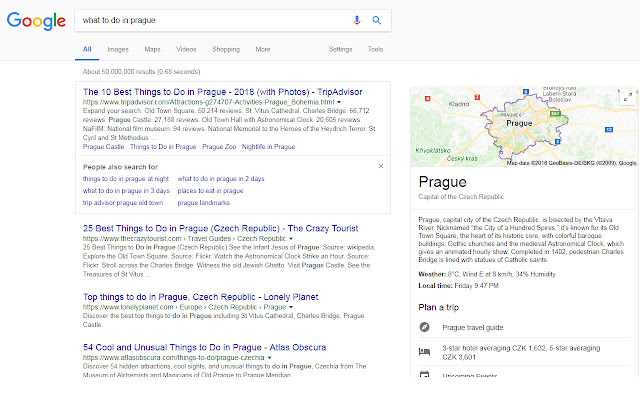Screen dimensions: 640x400
Task: Click the Local time Friday 9:47 PM line
Action: click(x=458, y=285)
